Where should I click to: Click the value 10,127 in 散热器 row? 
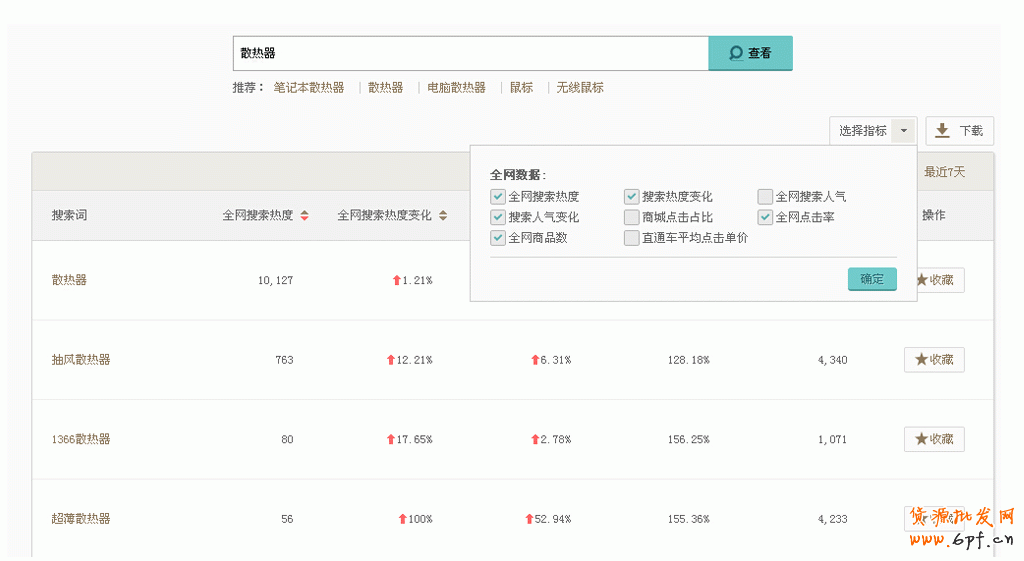[276, 280]
